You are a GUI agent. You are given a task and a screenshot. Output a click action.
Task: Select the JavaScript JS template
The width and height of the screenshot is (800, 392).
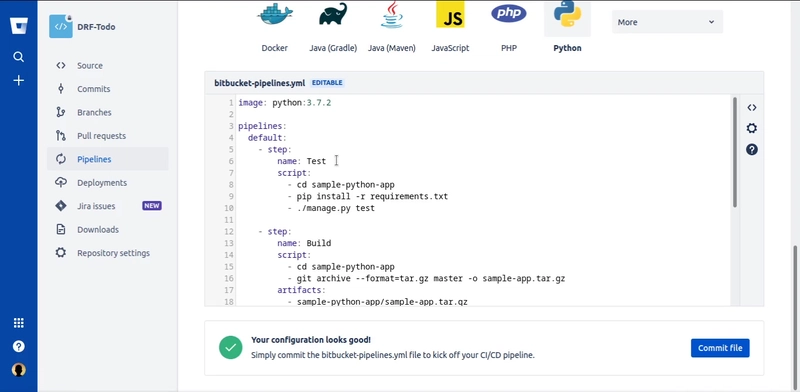[x=450, y=14]
